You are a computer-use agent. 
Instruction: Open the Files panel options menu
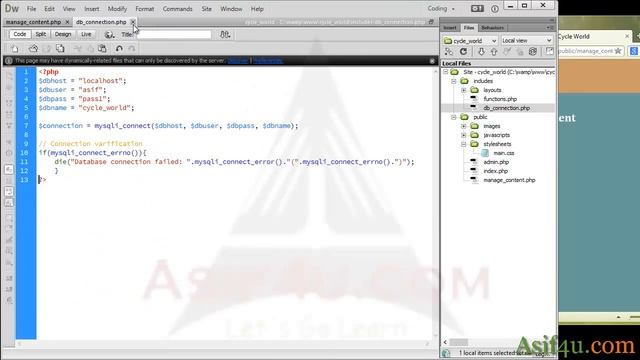(549, 28)
